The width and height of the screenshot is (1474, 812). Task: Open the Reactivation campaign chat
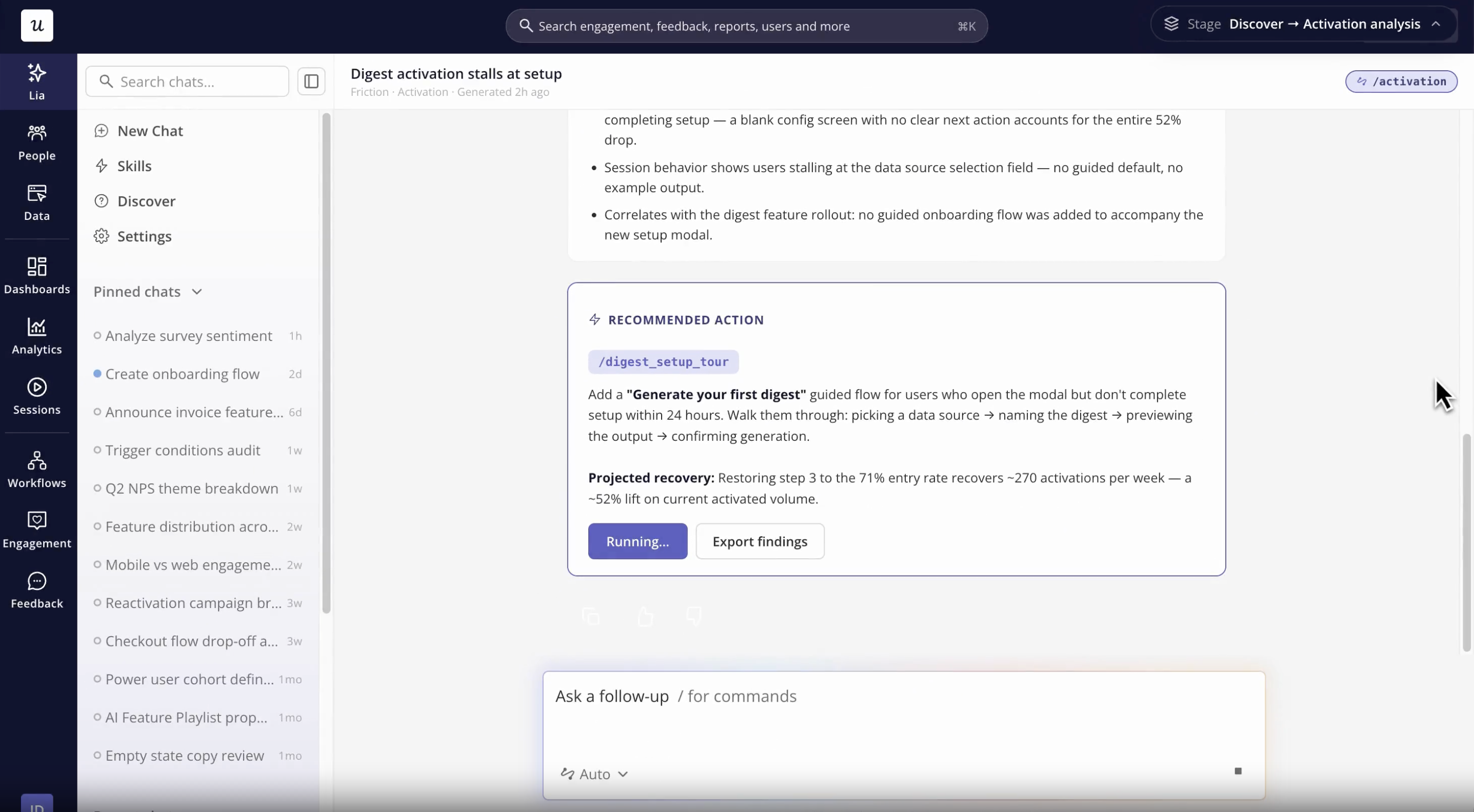click(198, 603)
